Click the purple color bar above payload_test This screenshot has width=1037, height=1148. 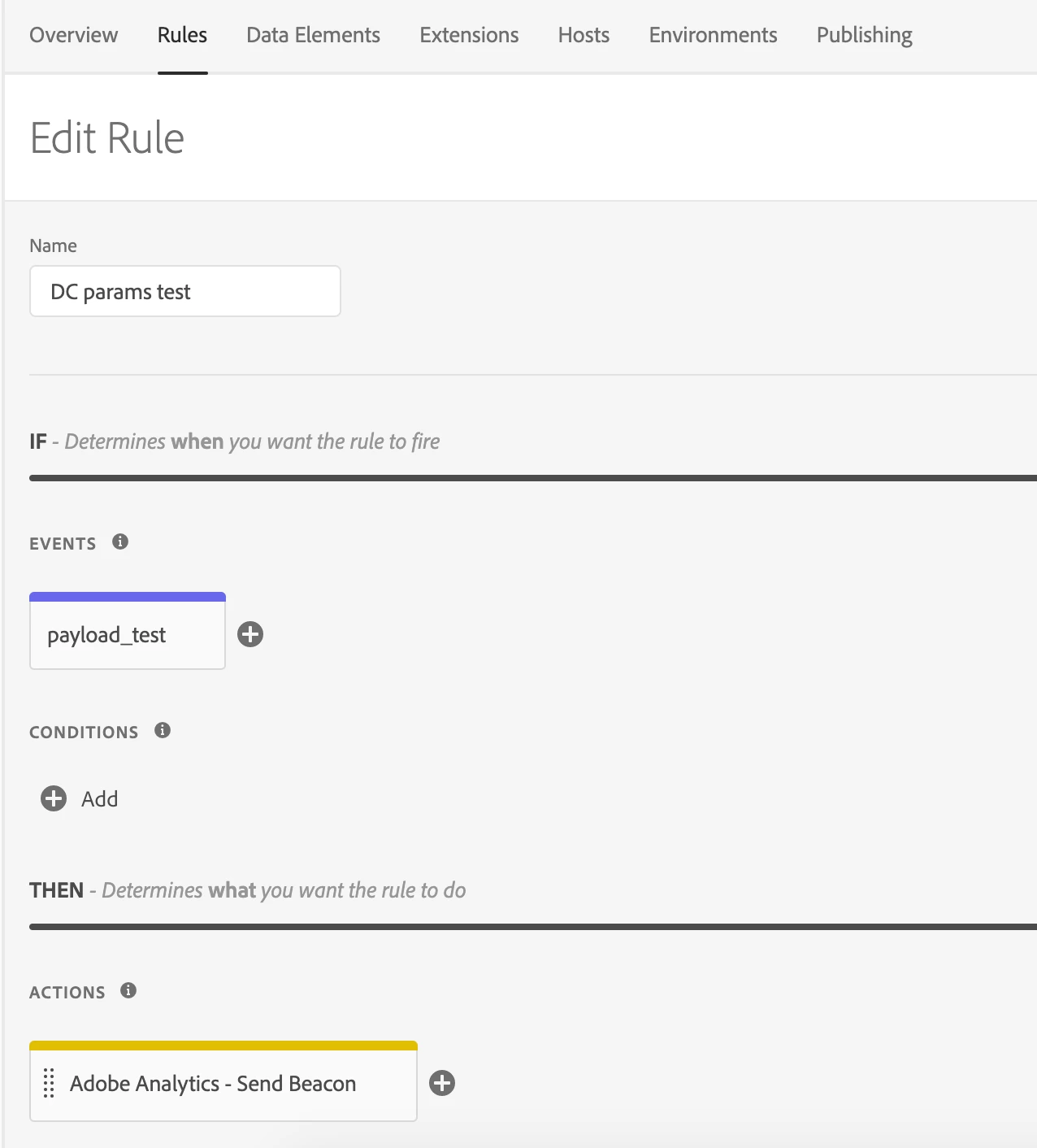tap(127, 597)
